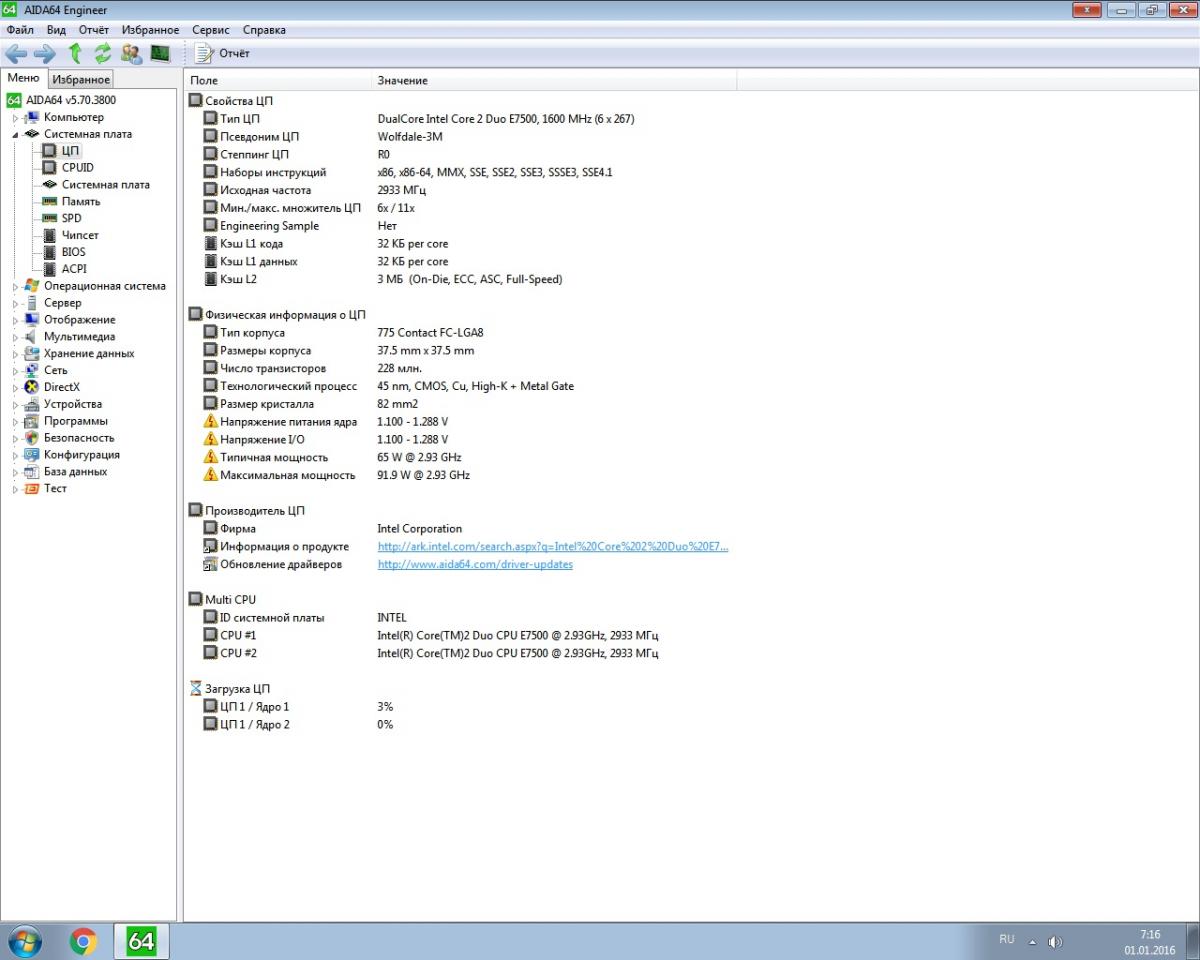
Task: Open the Чипсет tree item
Action: 80,235
